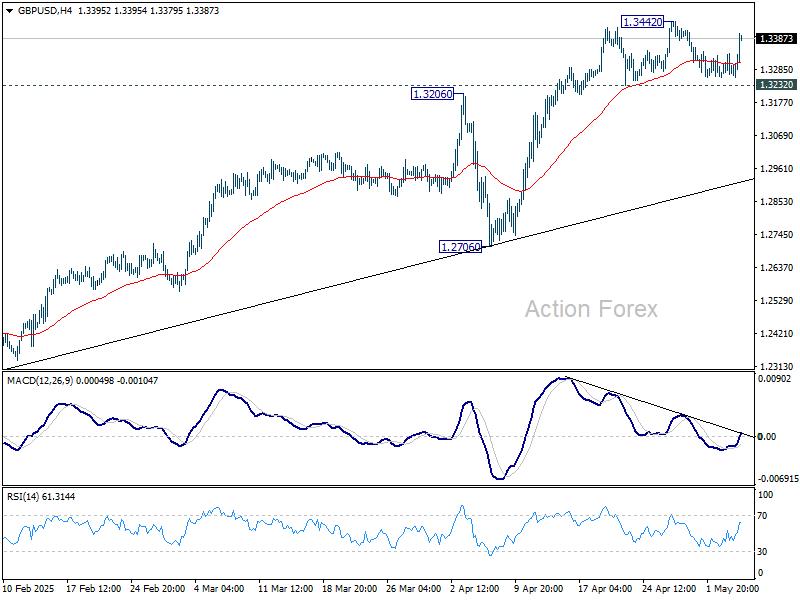This screenshot has height=600, width=800.
Task: Click the current price tag 1.33873
Action: pos(776,39)
